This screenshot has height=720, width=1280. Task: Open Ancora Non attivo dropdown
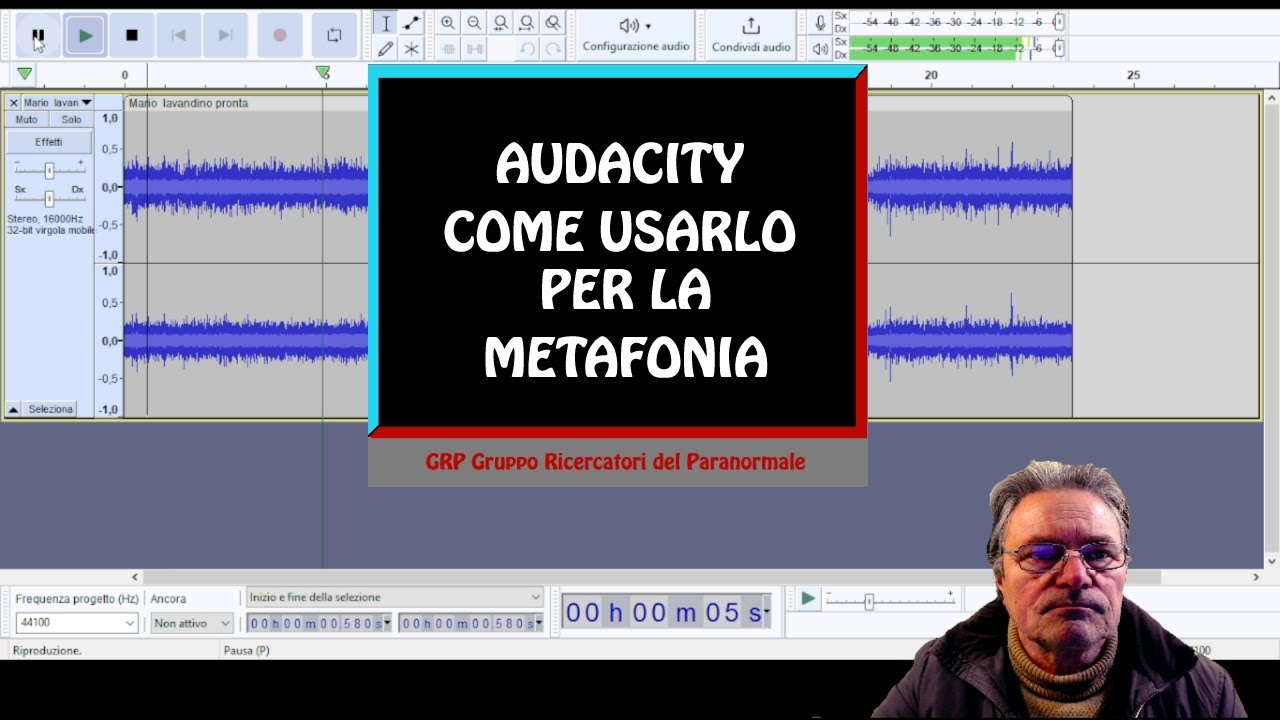click(x=192, y=623)
